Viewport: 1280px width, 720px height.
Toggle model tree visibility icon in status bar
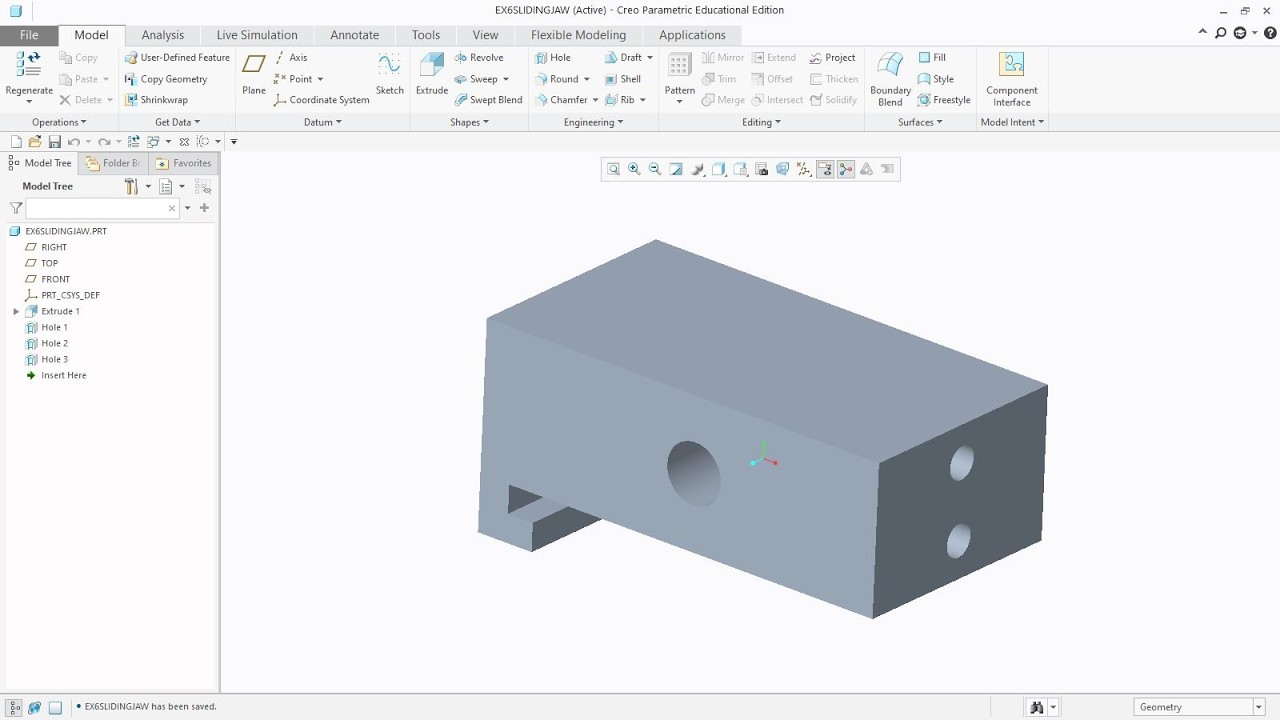point(13,707)
